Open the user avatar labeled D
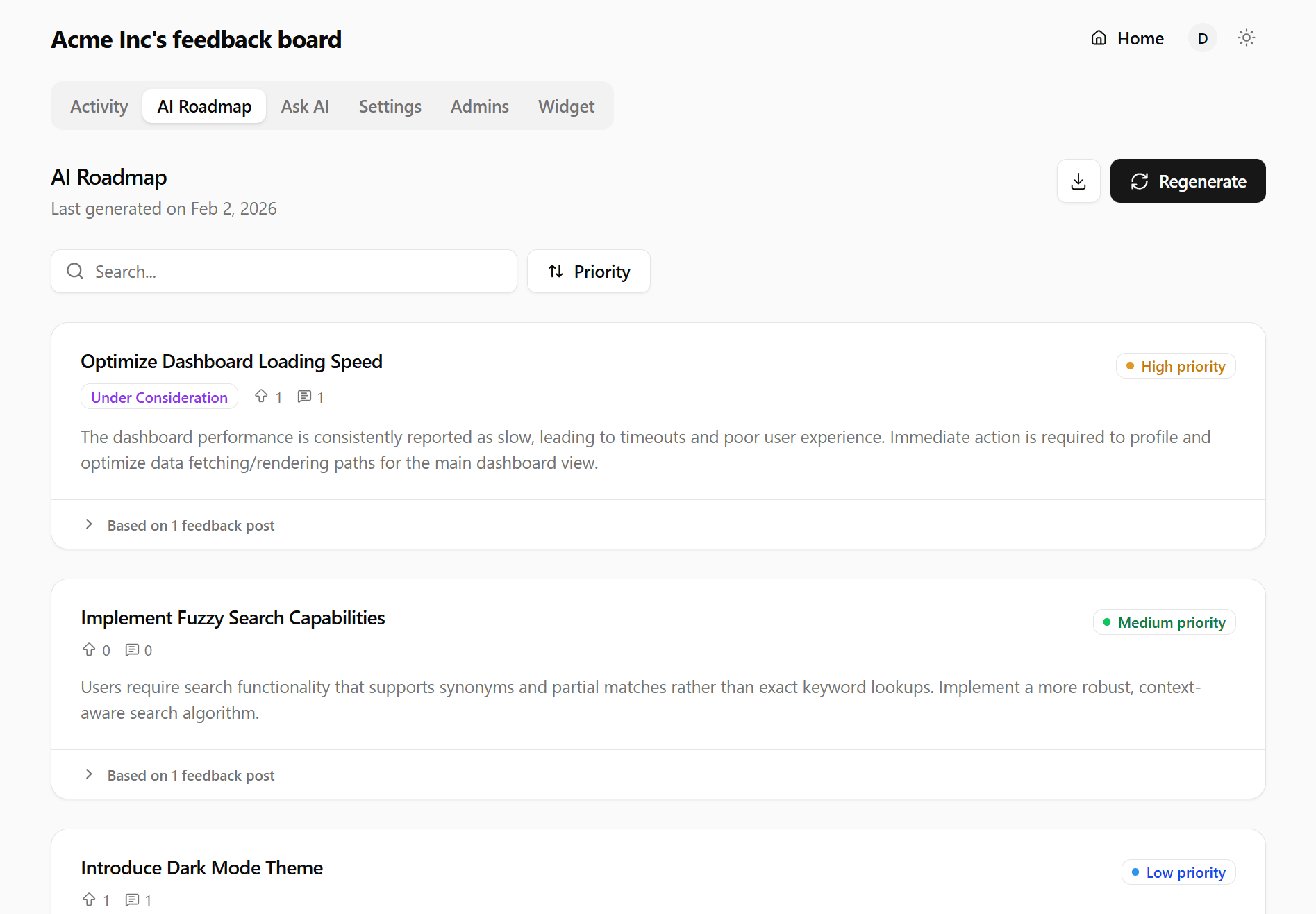The height and width of the screenshot is (914, 1316). click(x=1203, y=38)
